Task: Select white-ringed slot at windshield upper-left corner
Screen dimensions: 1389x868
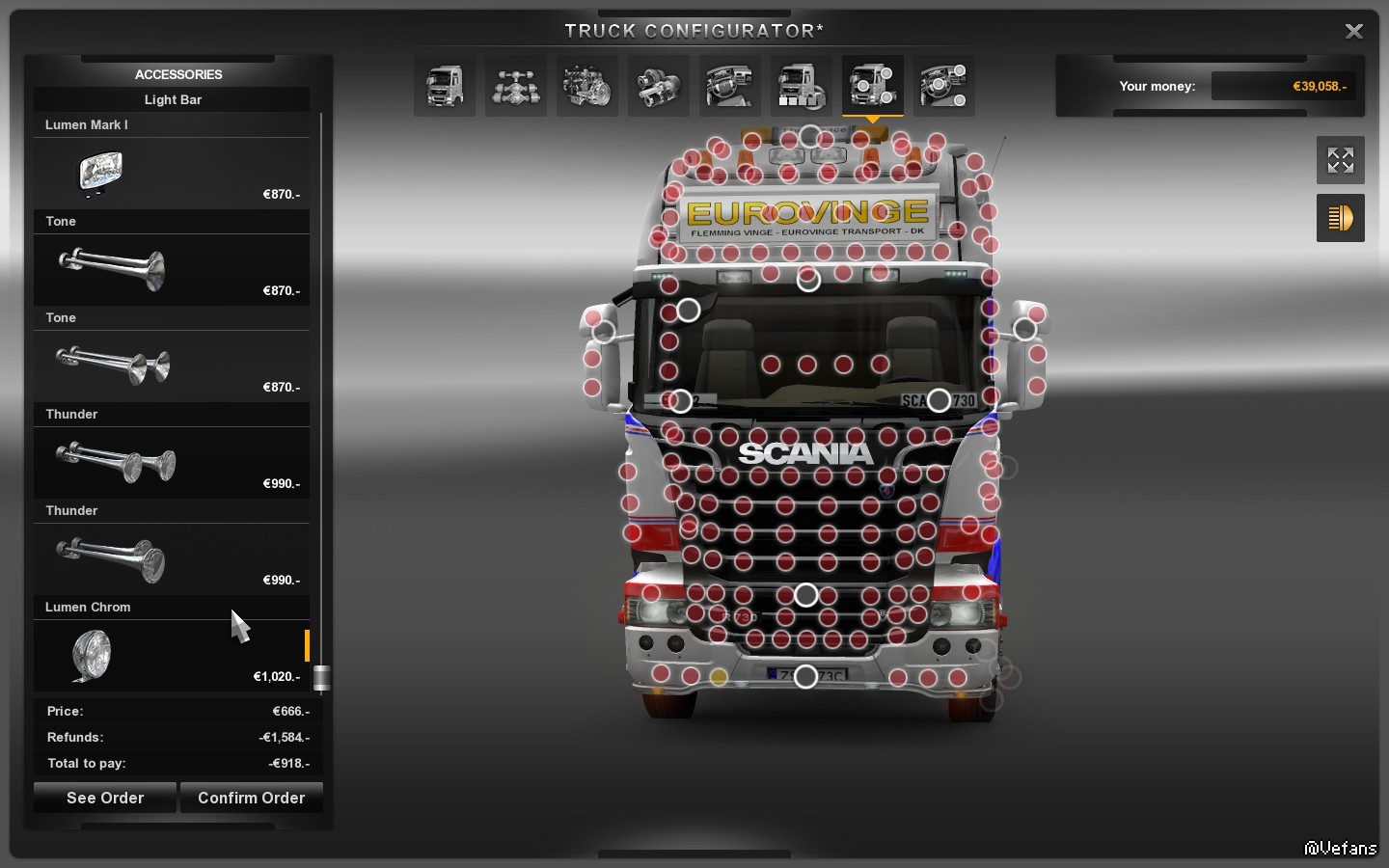Action: click(x=688, y=311)
